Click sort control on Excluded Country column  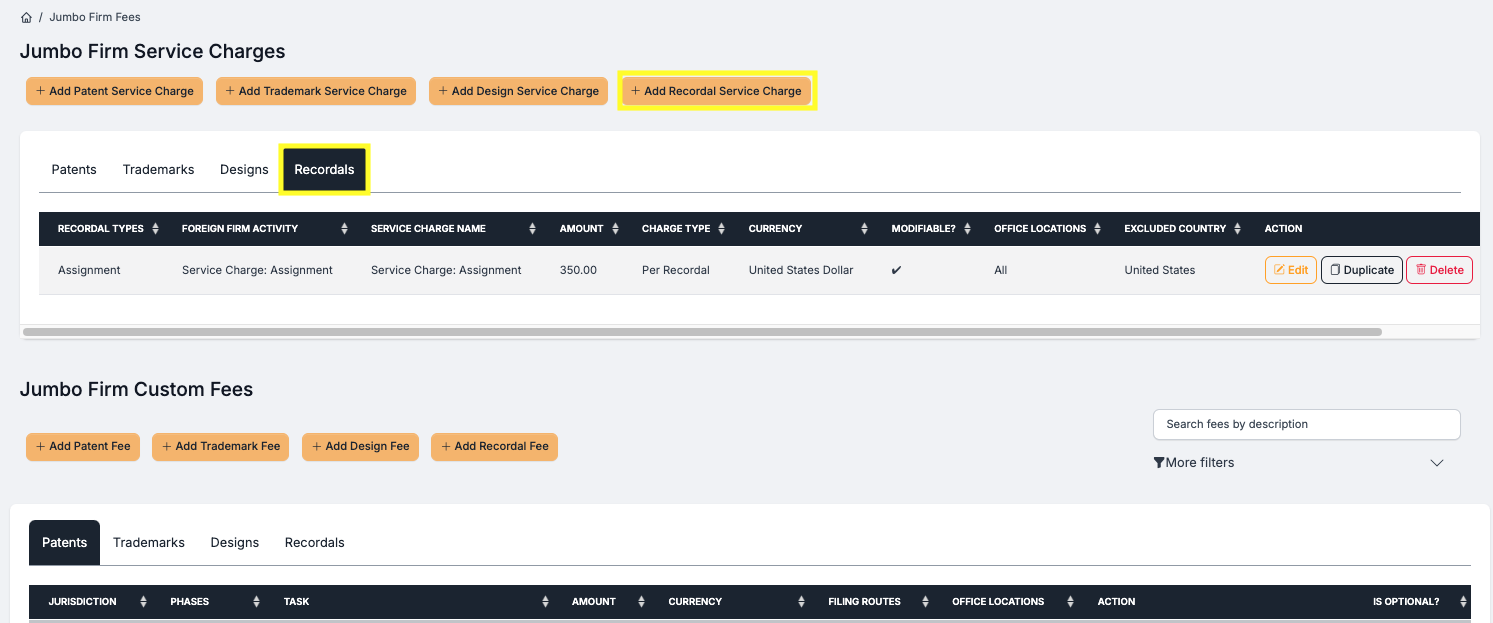1238,228
